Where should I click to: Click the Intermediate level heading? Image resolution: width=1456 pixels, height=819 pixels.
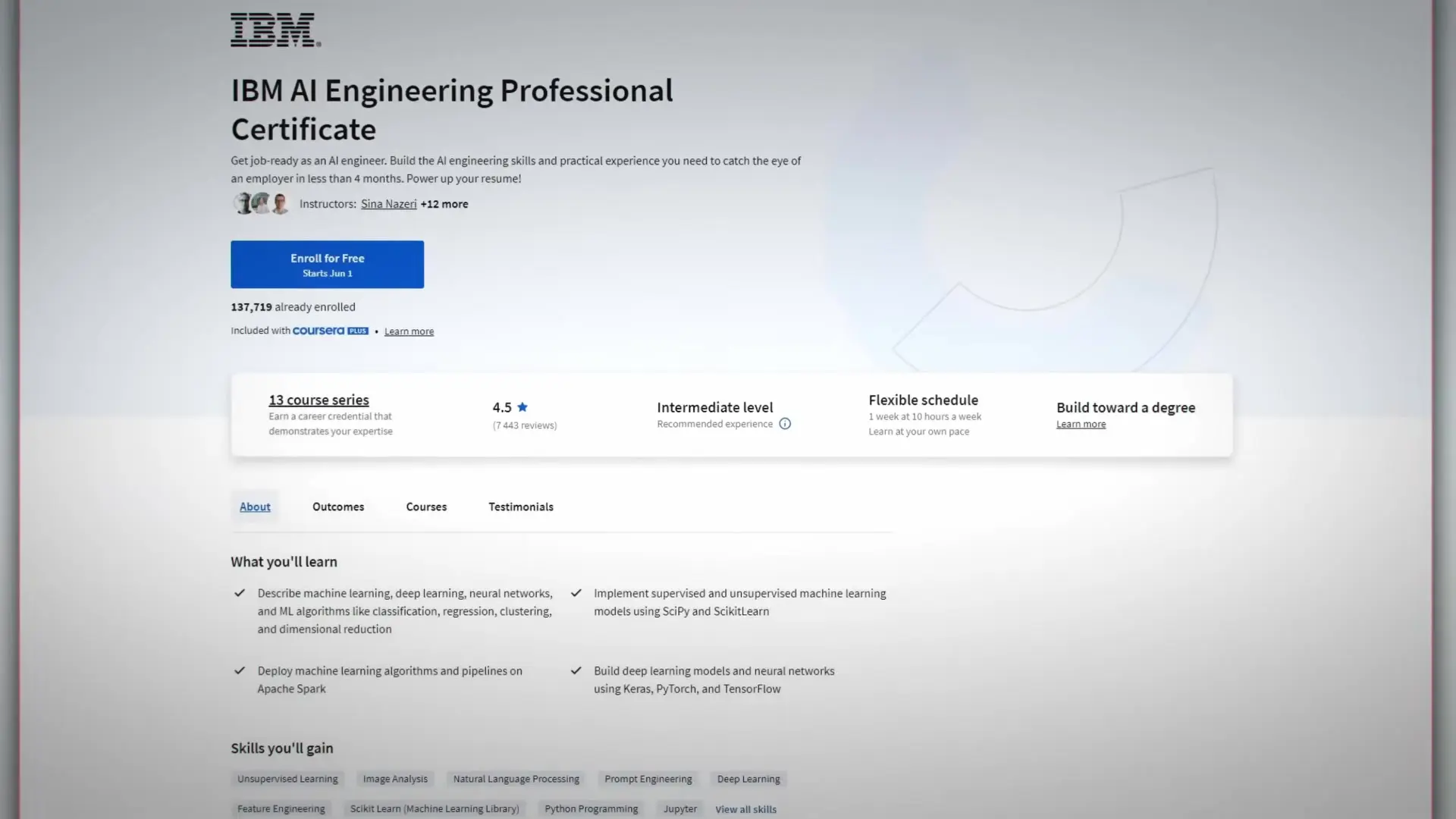point(715,407)
